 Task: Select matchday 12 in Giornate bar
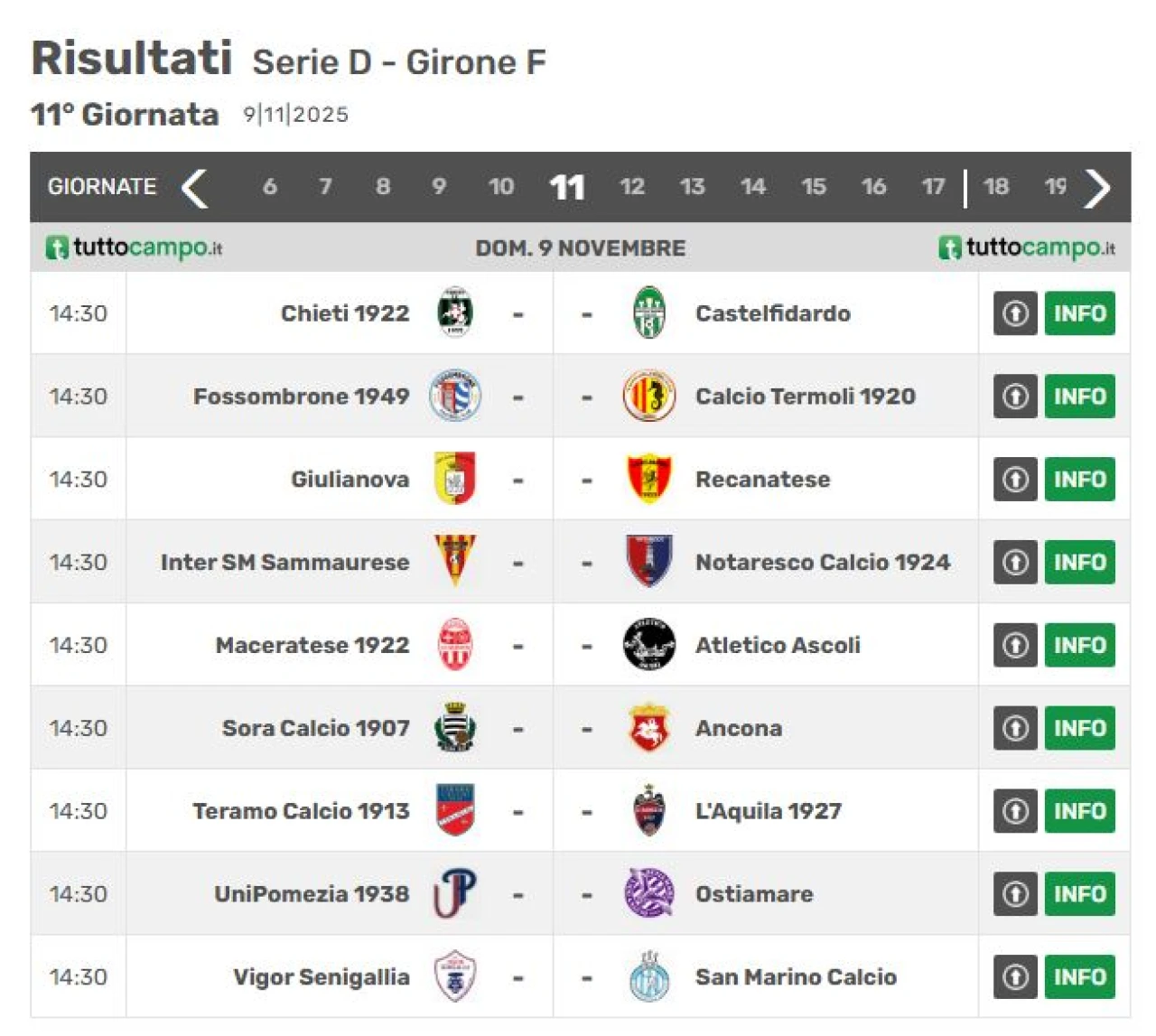point(631,187)
